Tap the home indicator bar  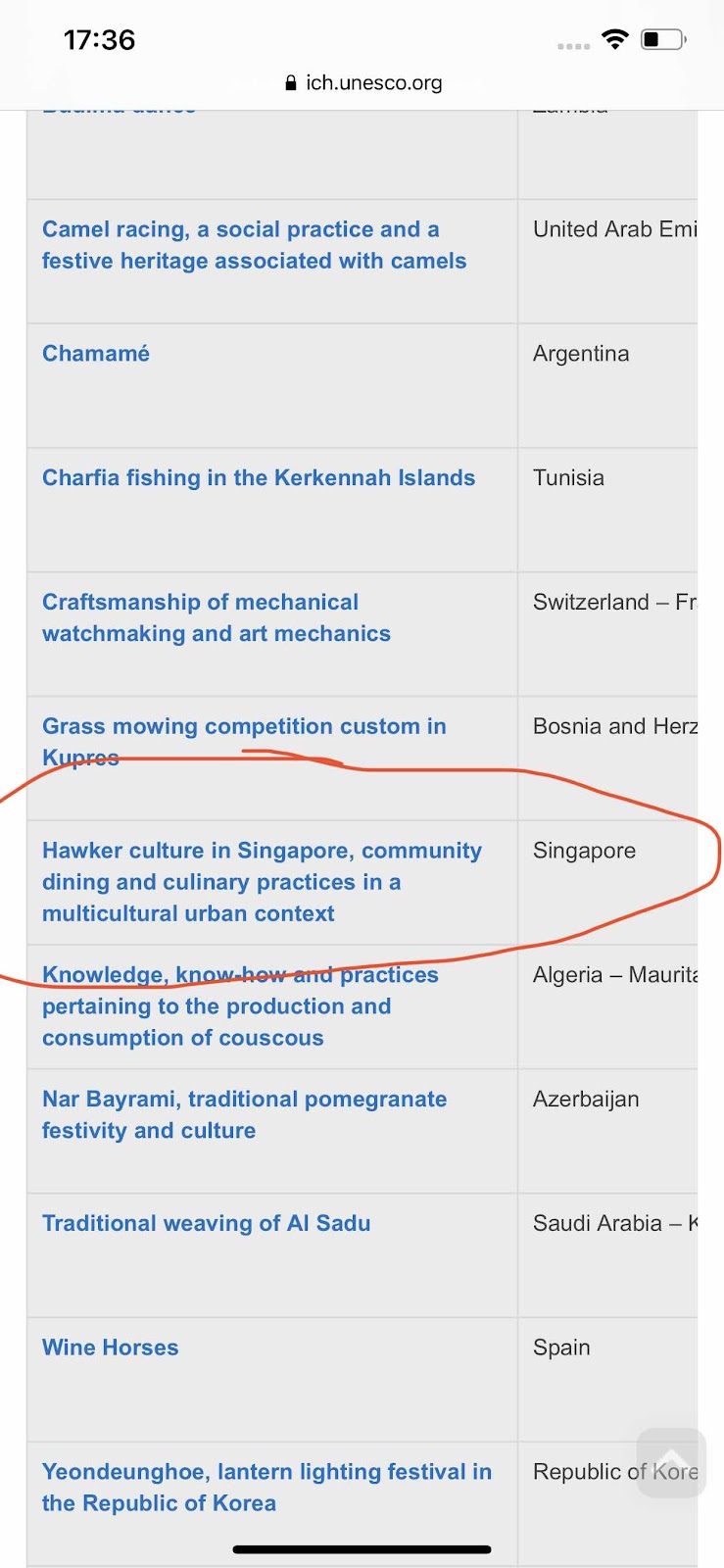tap(362, 1549)
